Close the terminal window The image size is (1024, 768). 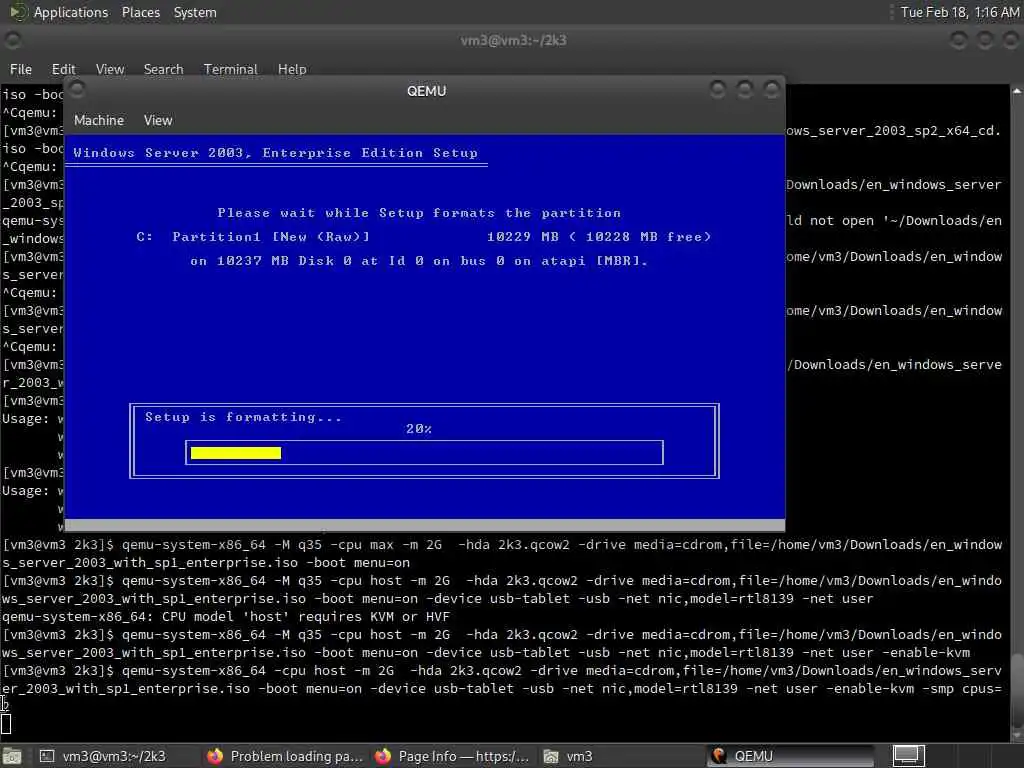pos(1011,40)
